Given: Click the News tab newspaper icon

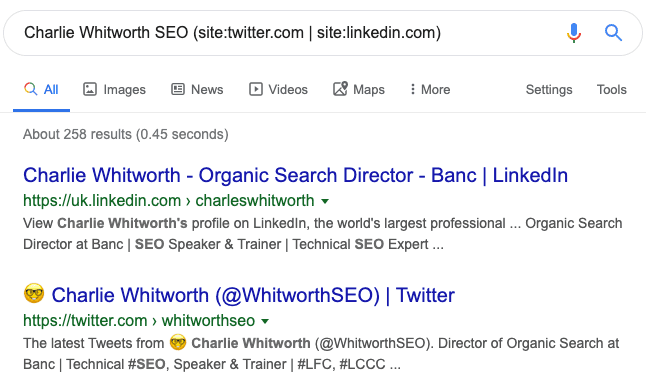Looking at the screenshot, I should (178, 89).
